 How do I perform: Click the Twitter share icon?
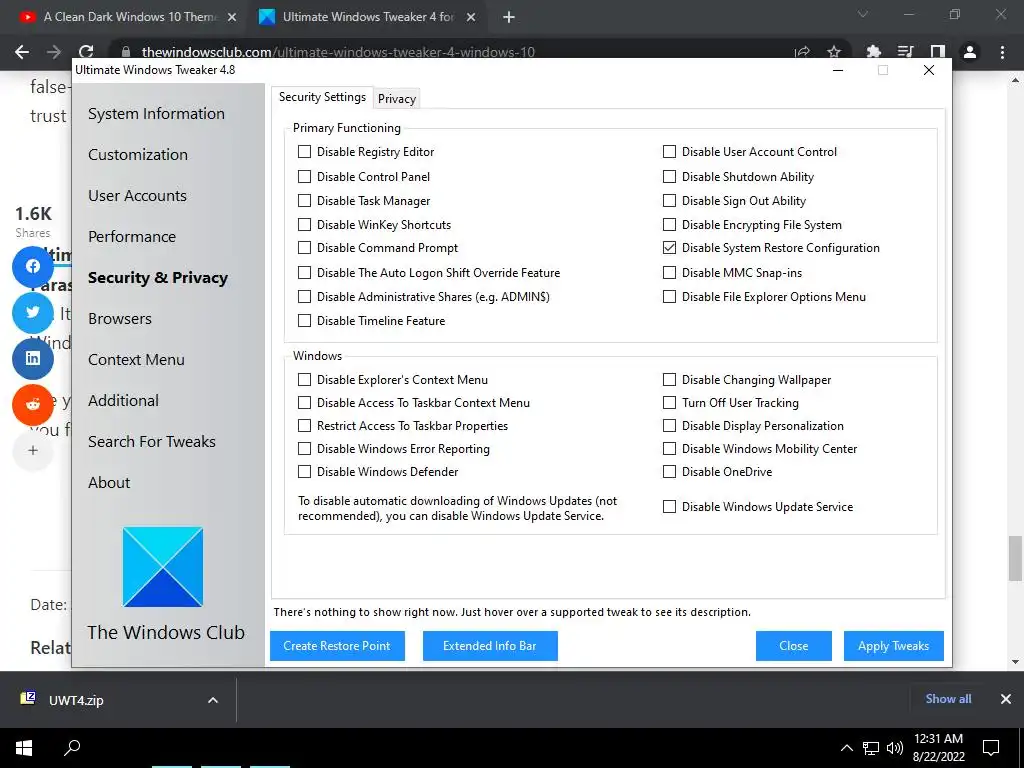pyautogui.click(x=33, y=312)
